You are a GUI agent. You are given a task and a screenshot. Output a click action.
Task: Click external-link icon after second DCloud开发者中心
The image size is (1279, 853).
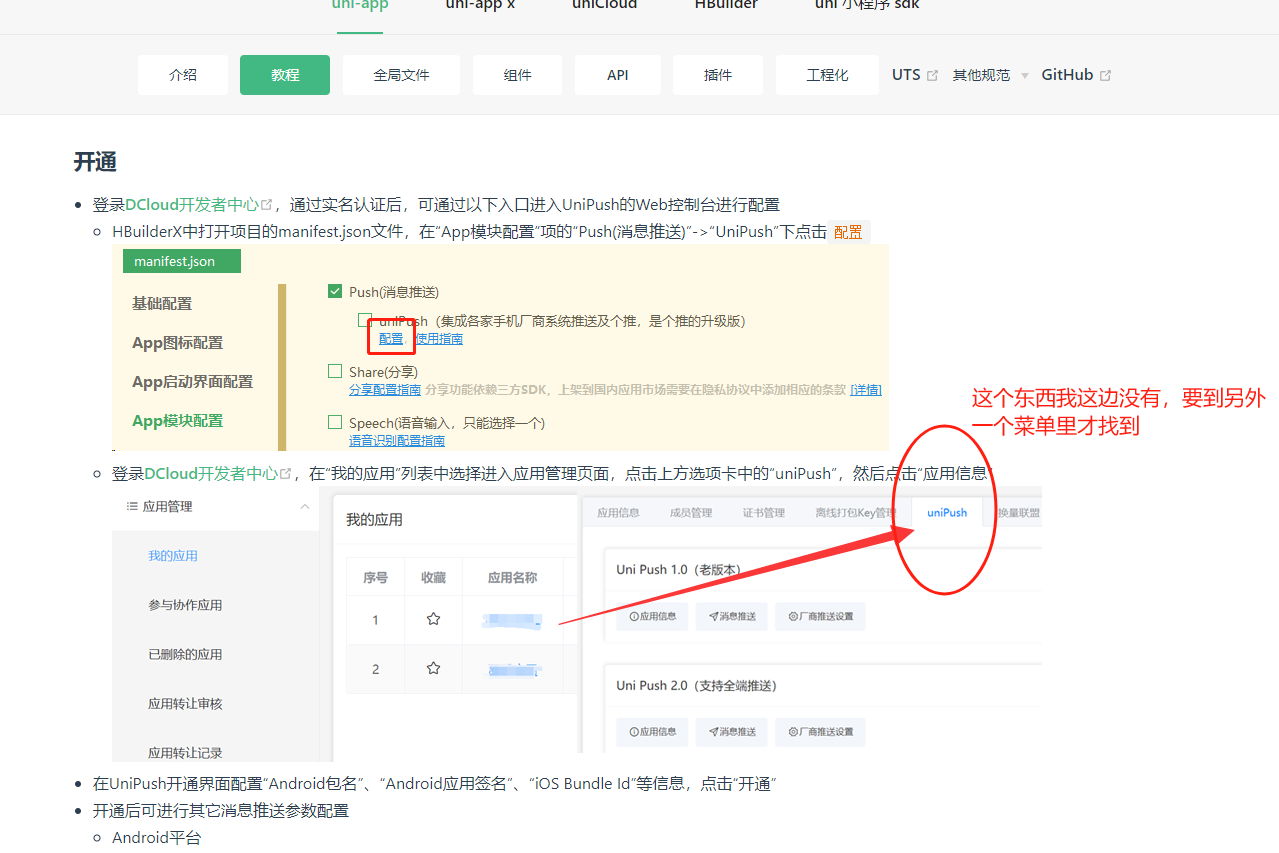coord(286,474)
